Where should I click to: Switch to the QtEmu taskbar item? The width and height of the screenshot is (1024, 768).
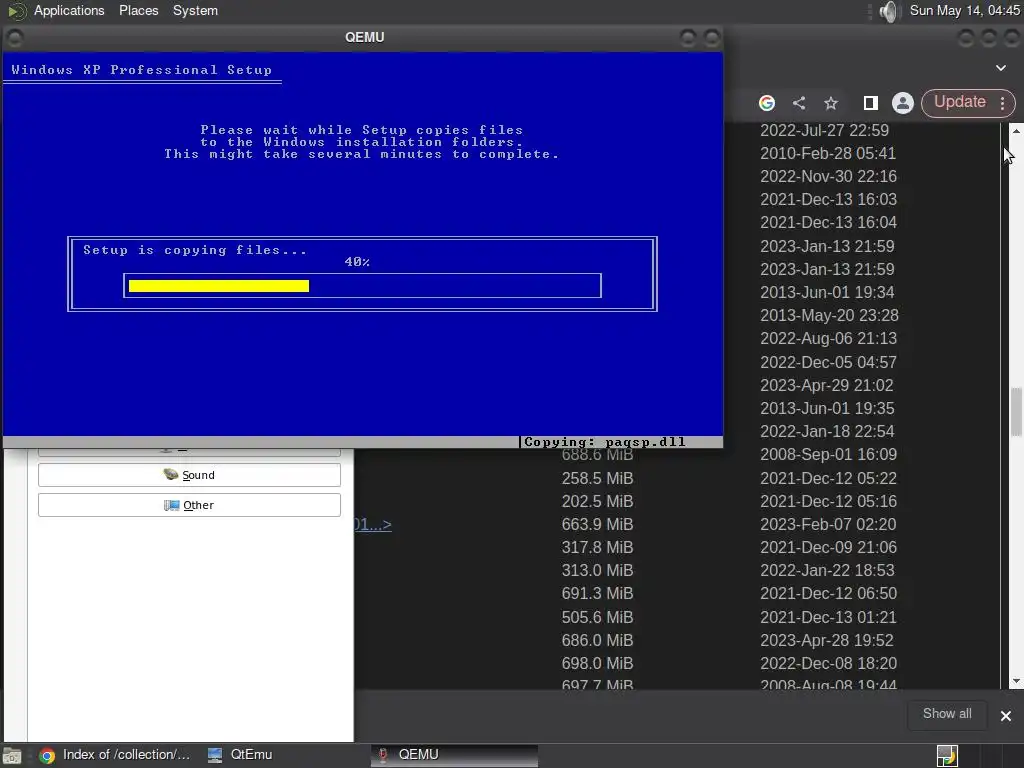[240, 755]
